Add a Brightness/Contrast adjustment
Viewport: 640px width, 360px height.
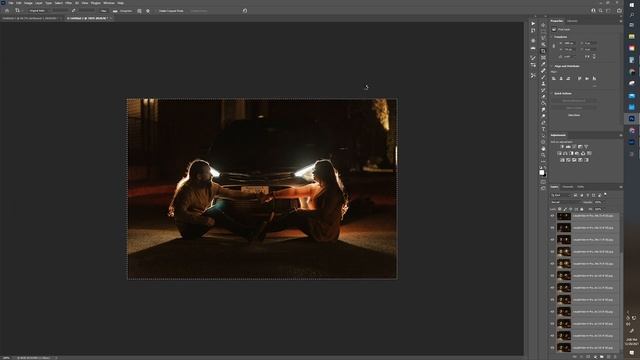(x=562, y=146)
